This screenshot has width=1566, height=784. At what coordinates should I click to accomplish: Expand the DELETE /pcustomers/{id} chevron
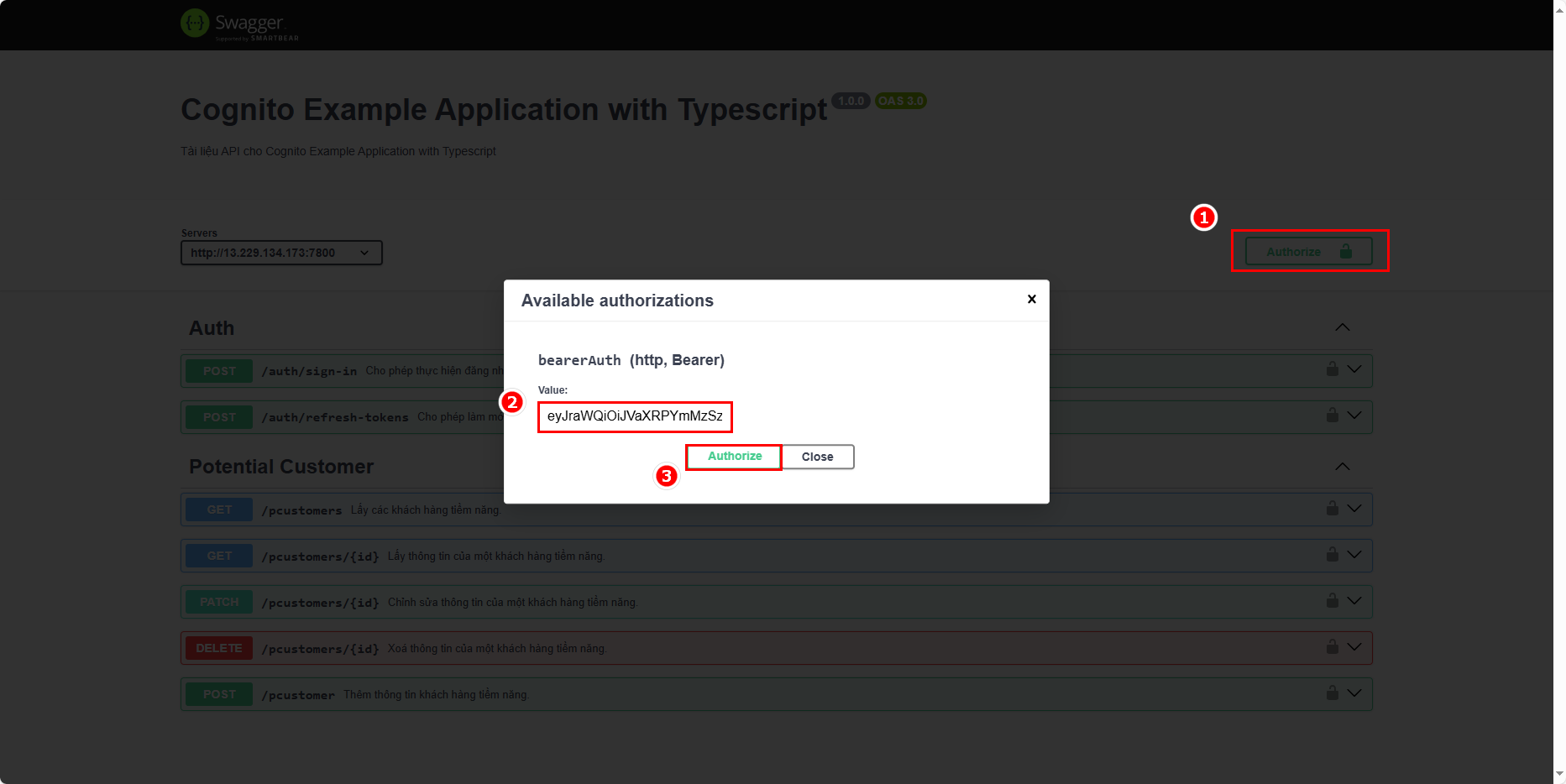[x=1354, y=647]
